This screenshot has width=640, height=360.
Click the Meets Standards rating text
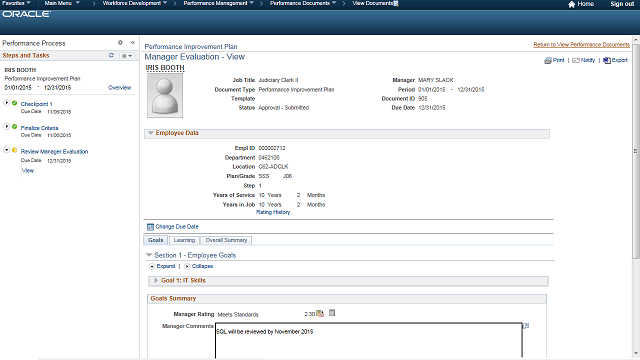click(x=238, y=315)
